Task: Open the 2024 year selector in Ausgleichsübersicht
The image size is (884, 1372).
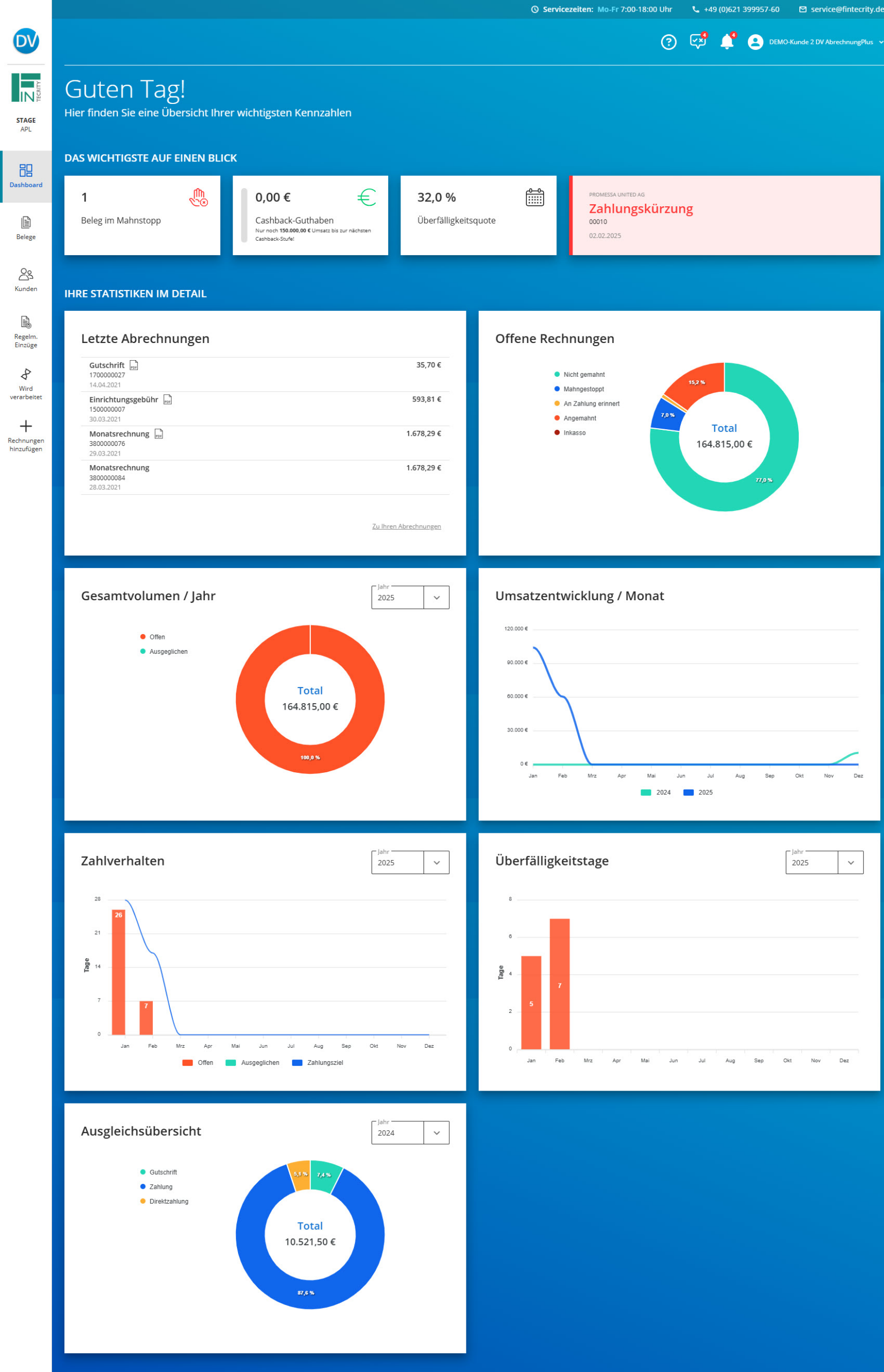Action: [436, 1132]
